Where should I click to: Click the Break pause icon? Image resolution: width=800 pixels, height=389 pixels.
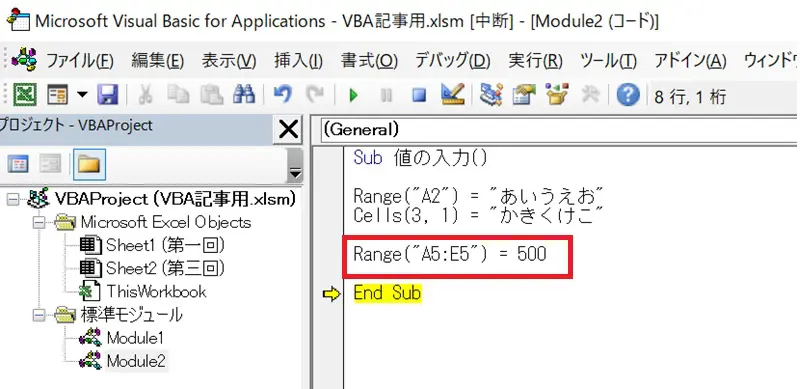[386, 95]
